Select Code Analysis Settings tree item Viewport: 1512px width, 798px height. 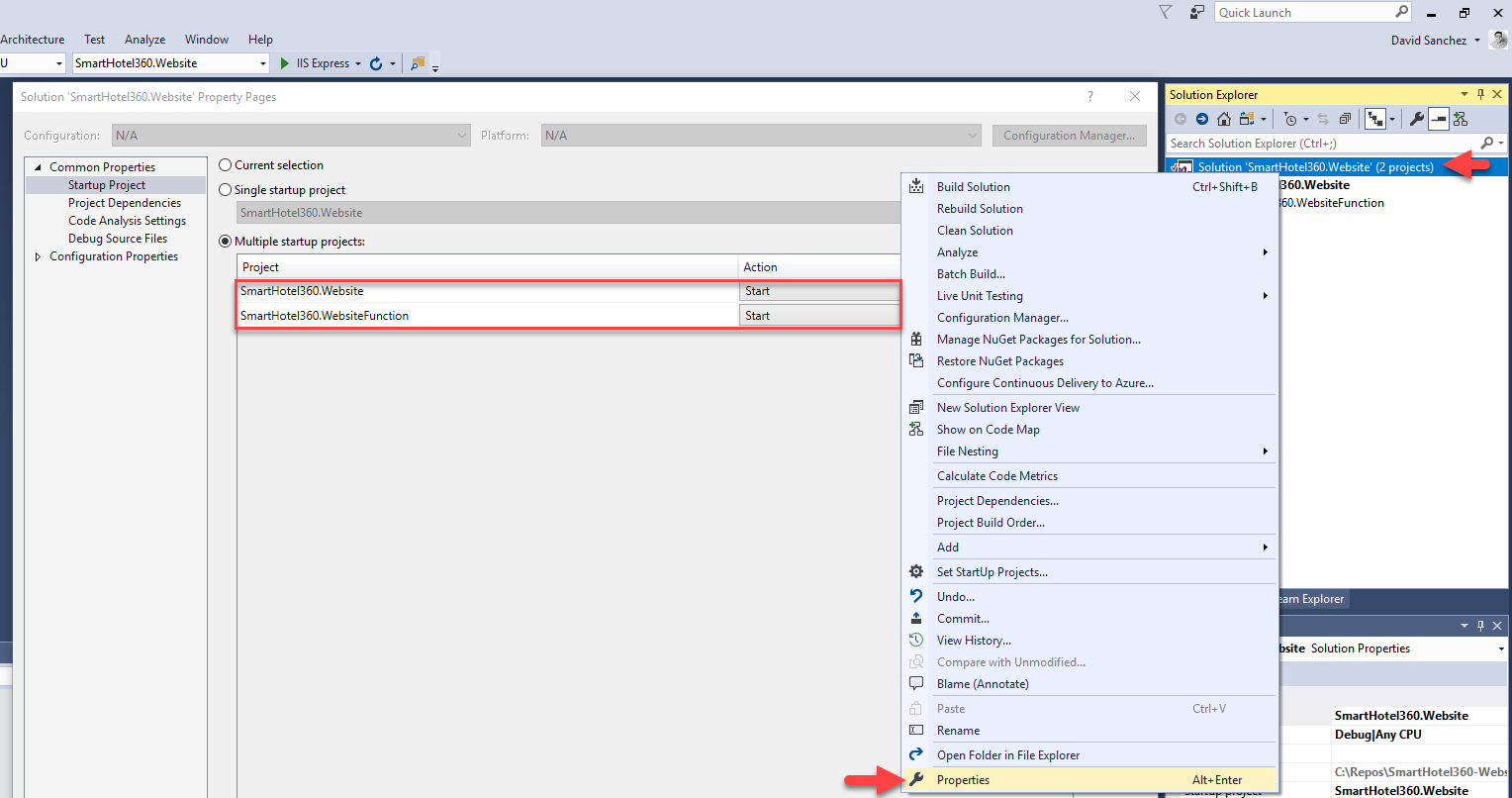coord(127,221)
